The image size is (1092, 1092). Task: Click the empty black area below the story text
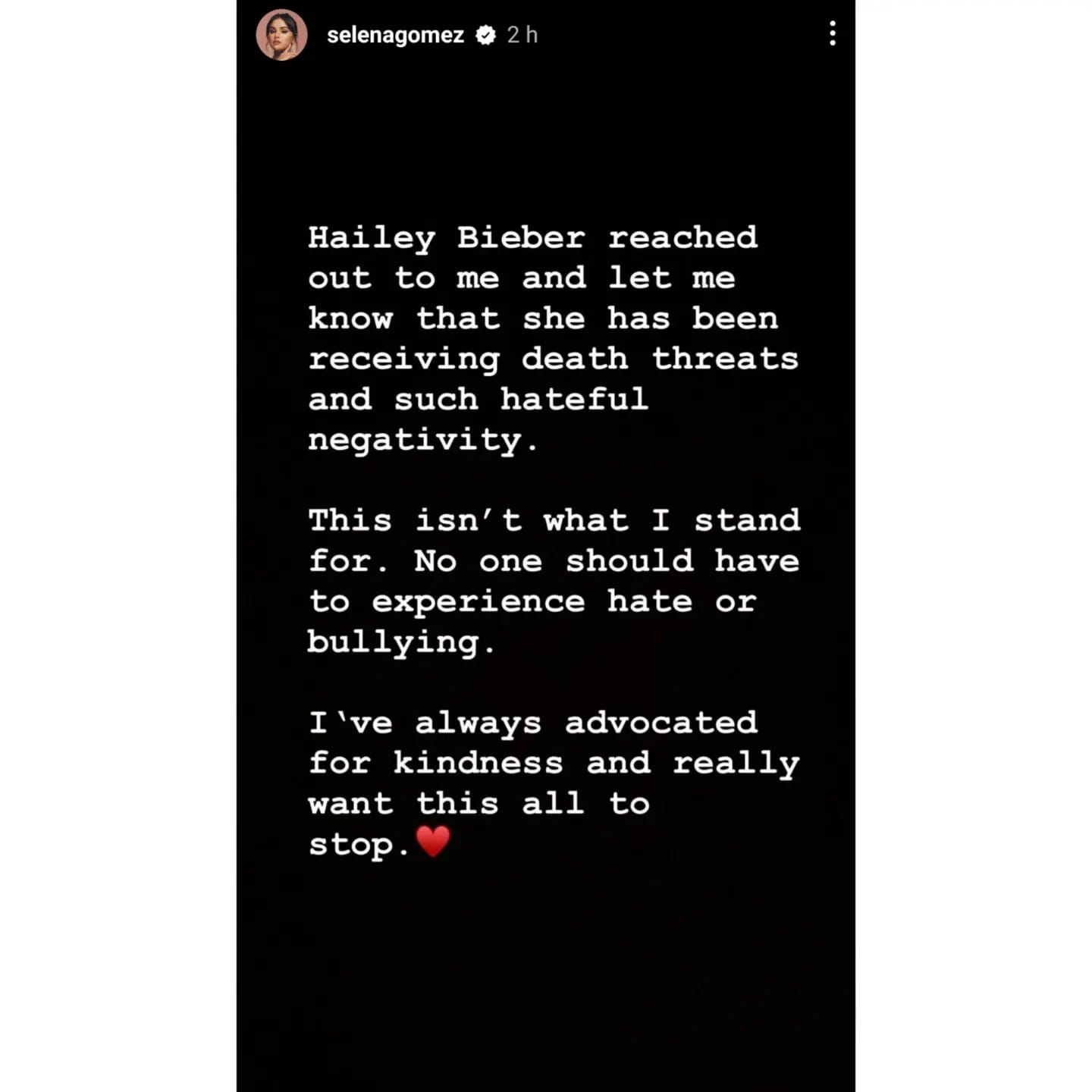click(x=546, y=978)
